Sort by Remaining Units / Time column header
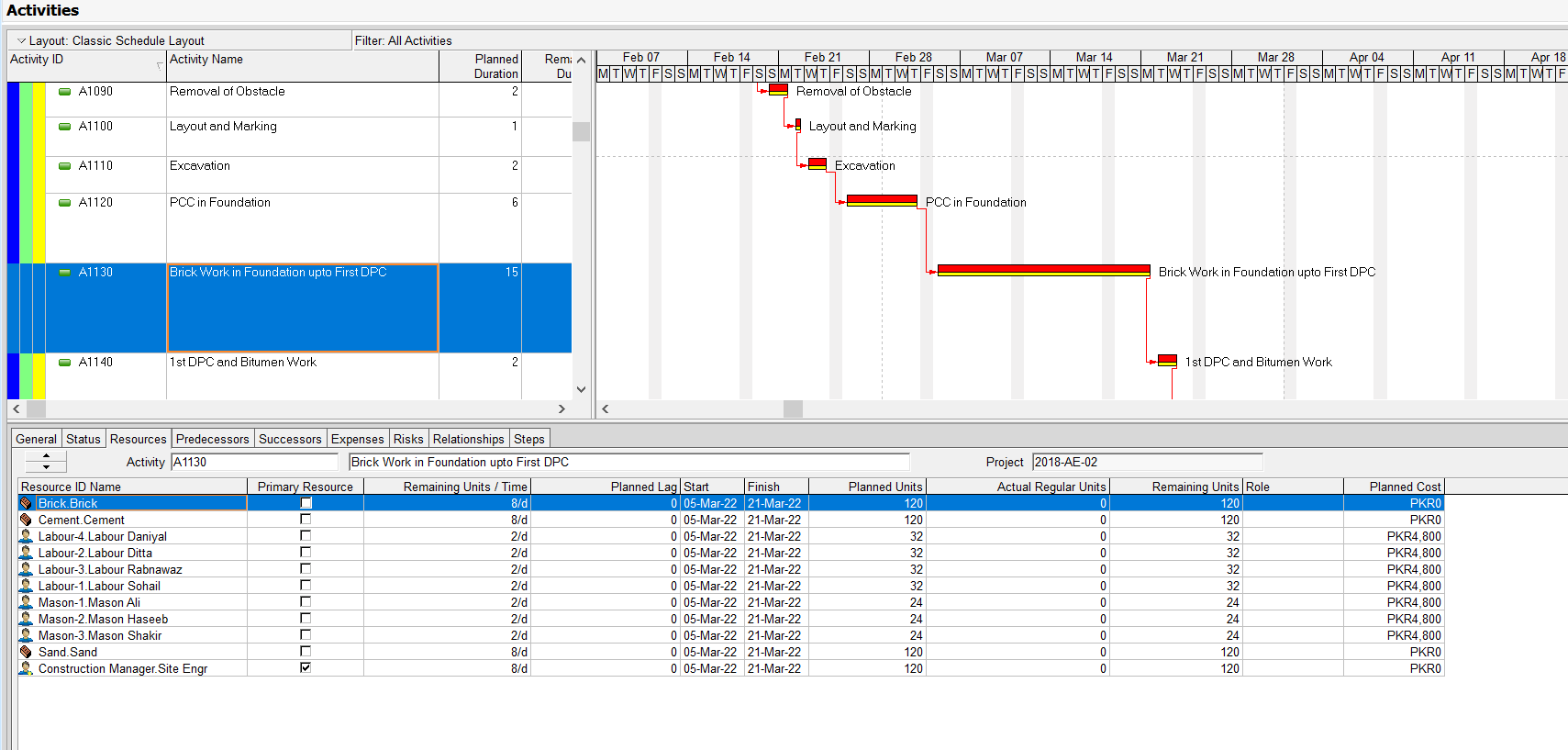 click(447, 487)
